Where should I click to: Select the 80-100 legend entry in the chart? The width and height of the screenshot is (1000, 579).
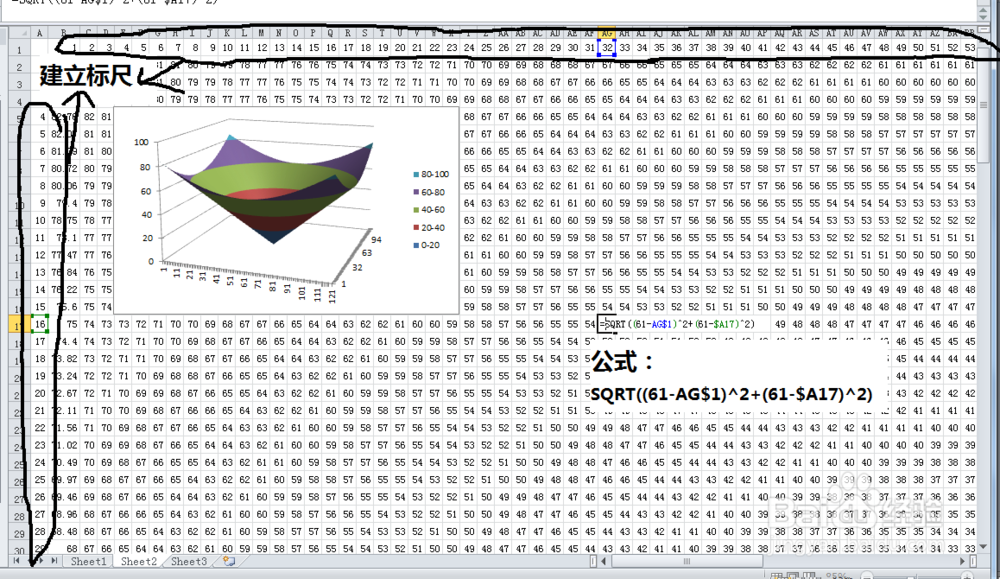[x=431, y=174]
